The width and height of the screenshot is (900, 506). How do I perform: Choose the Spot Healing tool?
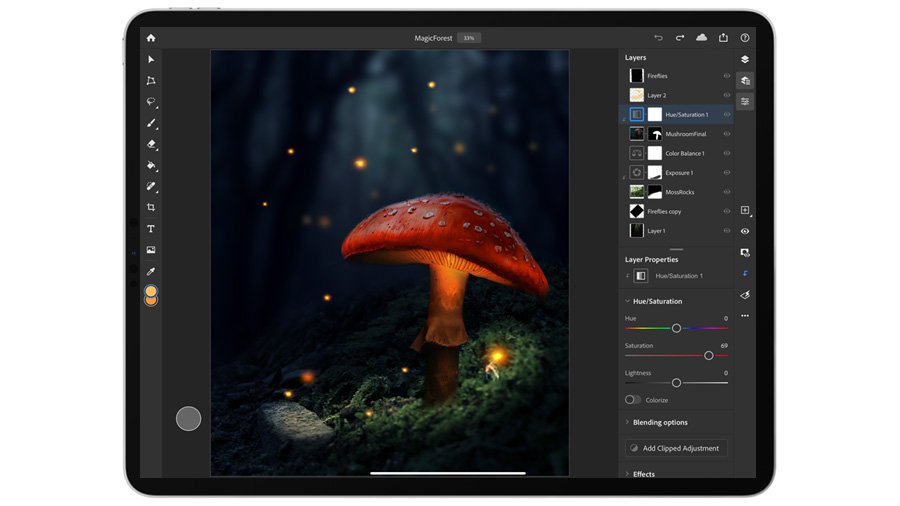[151, 186]
